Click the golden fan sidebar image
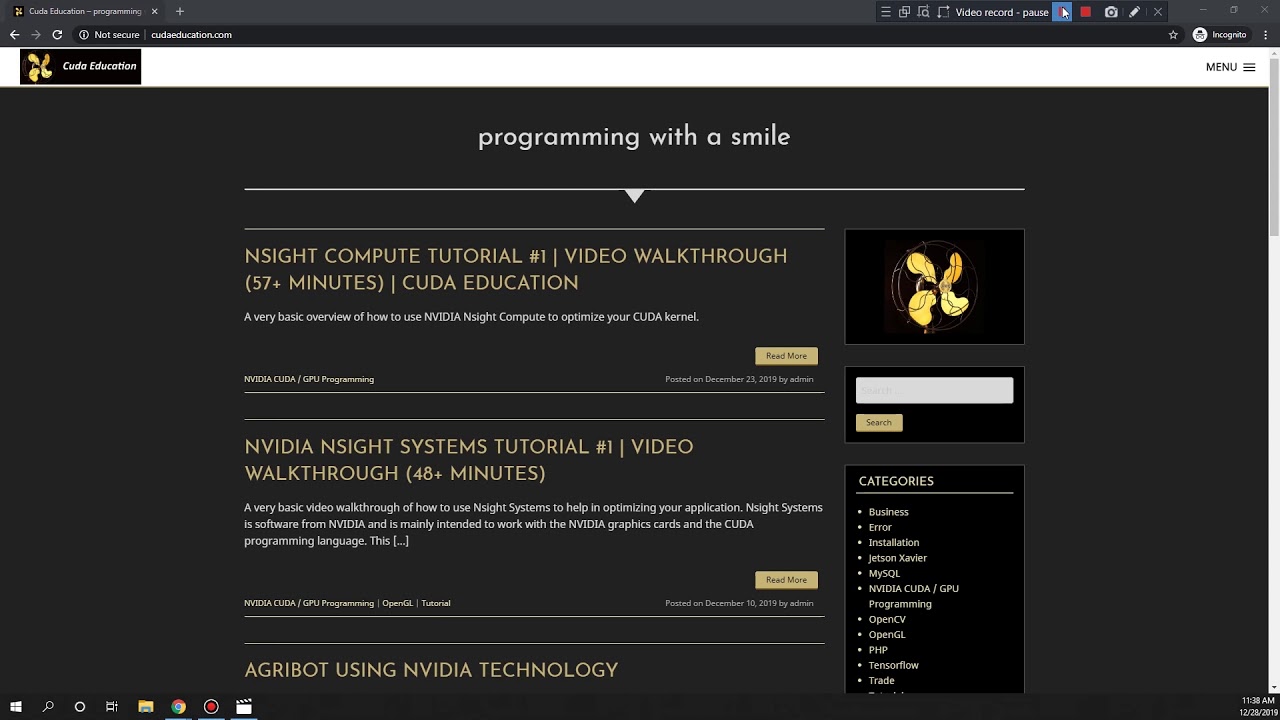 [934, 287]
